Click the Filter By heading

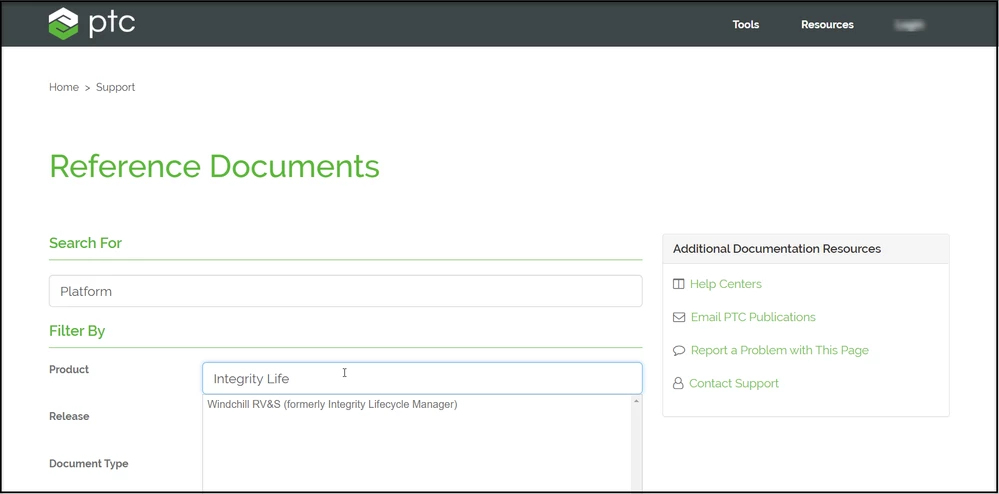(77, 331)
